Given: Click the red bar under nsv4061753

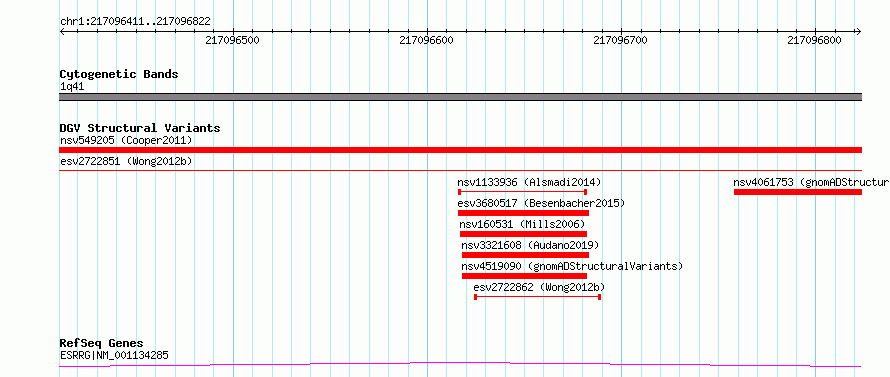Looking at the screenshot, I should pyautogui.click(x=798, y=192).
